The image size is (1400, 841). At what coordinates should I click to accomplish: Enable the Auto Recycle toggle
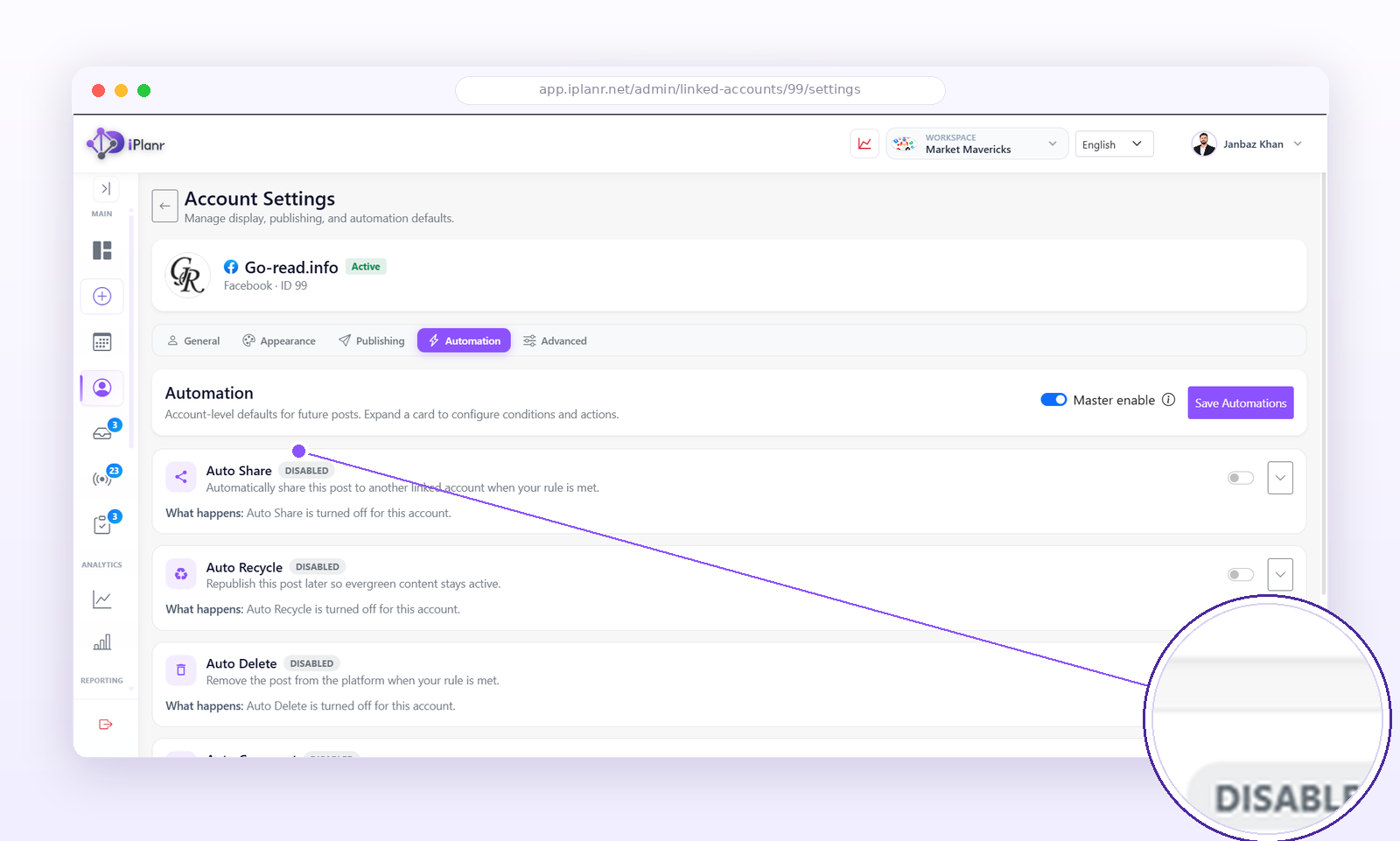[x=1241, y=574]
